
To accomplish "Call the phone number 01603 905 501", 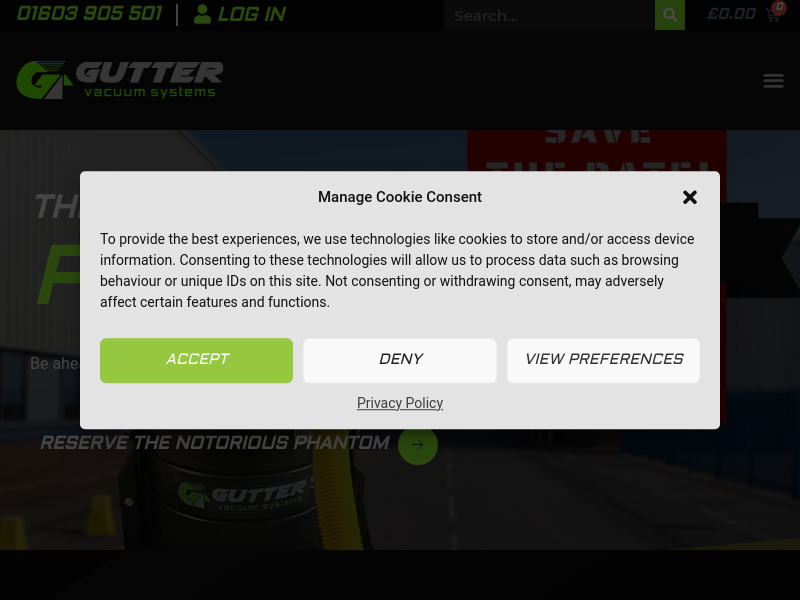I will 89,14.
